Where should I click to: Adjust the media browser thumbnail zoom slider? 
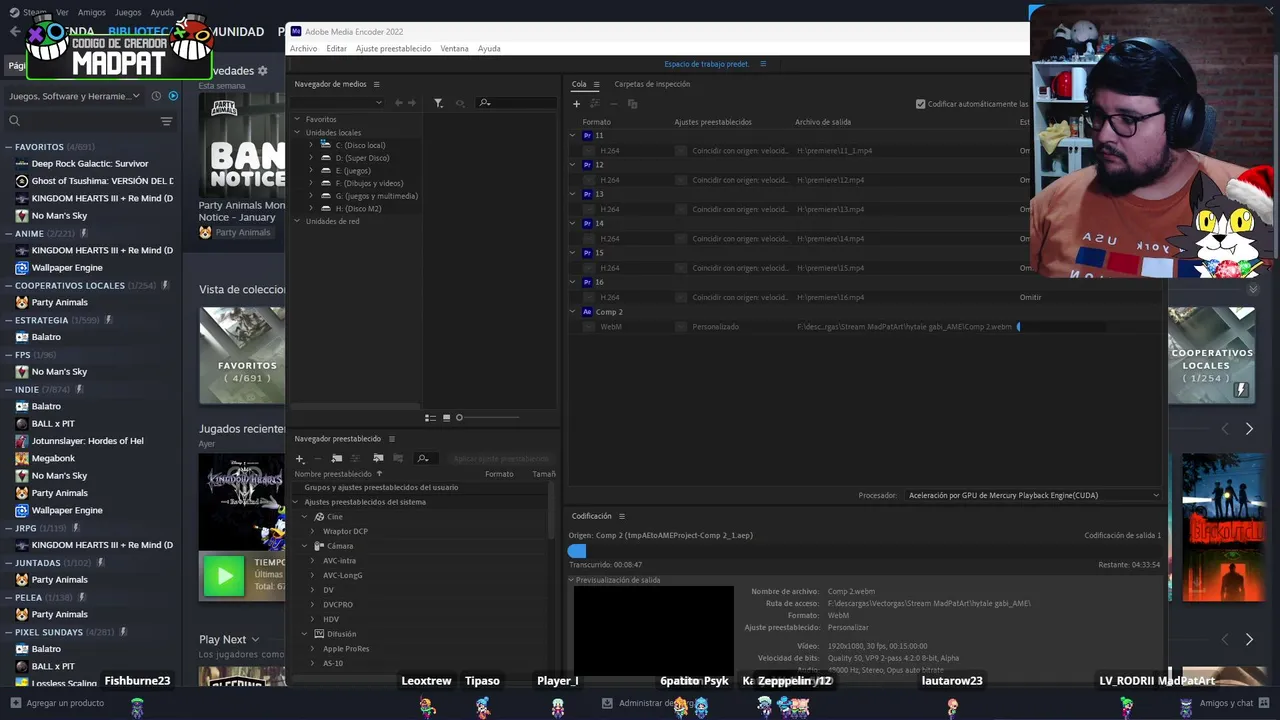(x=488, y=418)
